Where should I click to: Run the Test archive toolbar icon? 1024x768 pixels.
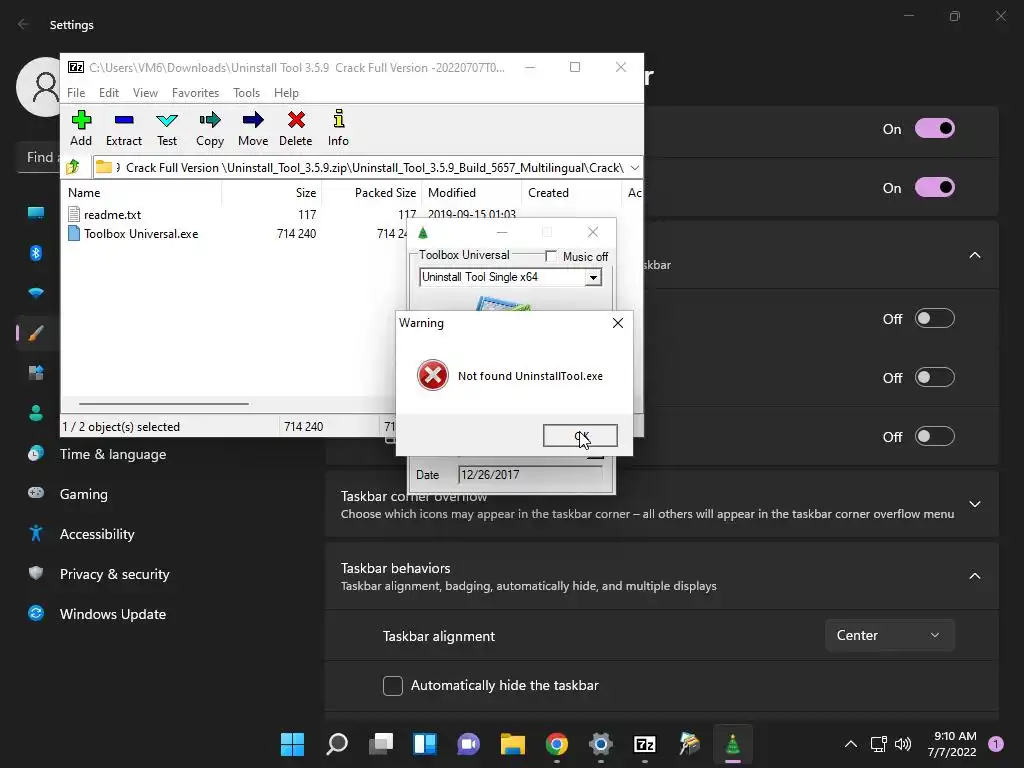click(x=167, y=129)
